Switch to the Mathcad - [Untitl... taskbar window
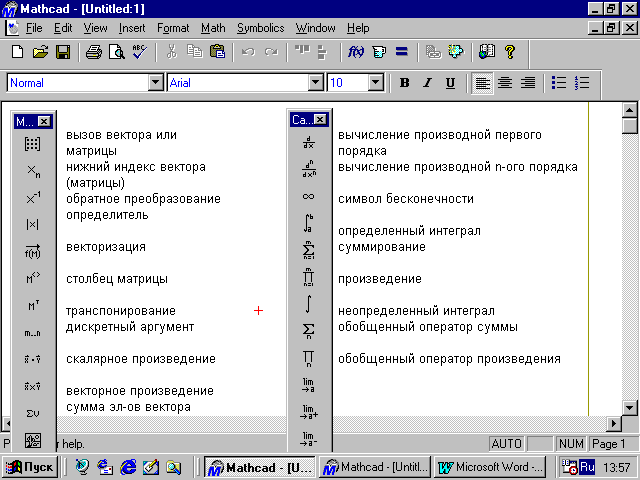Screen dimensions: 640x480 click(375, 467)
